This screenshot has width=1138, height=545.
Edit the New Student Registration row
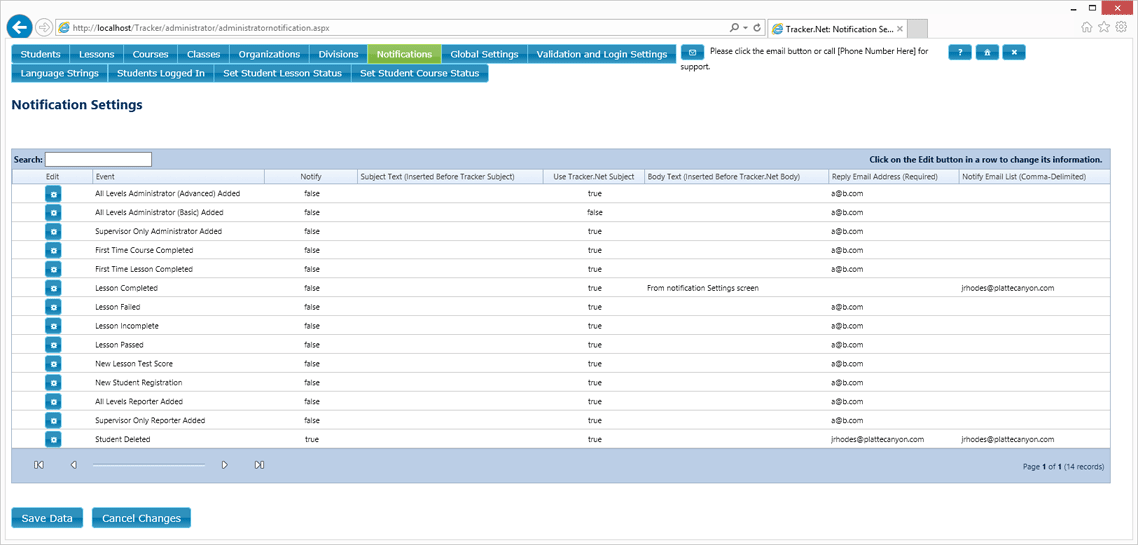(53, 382)
